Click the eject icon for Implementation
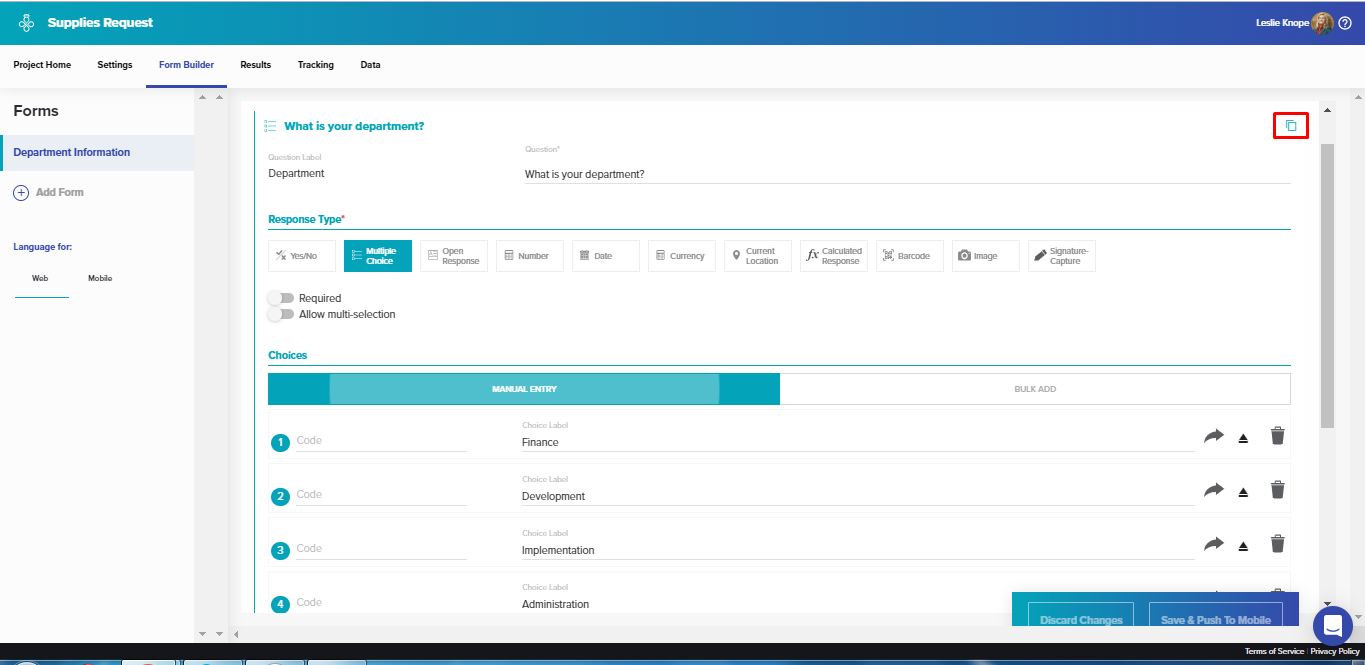 pos(1243,546)
